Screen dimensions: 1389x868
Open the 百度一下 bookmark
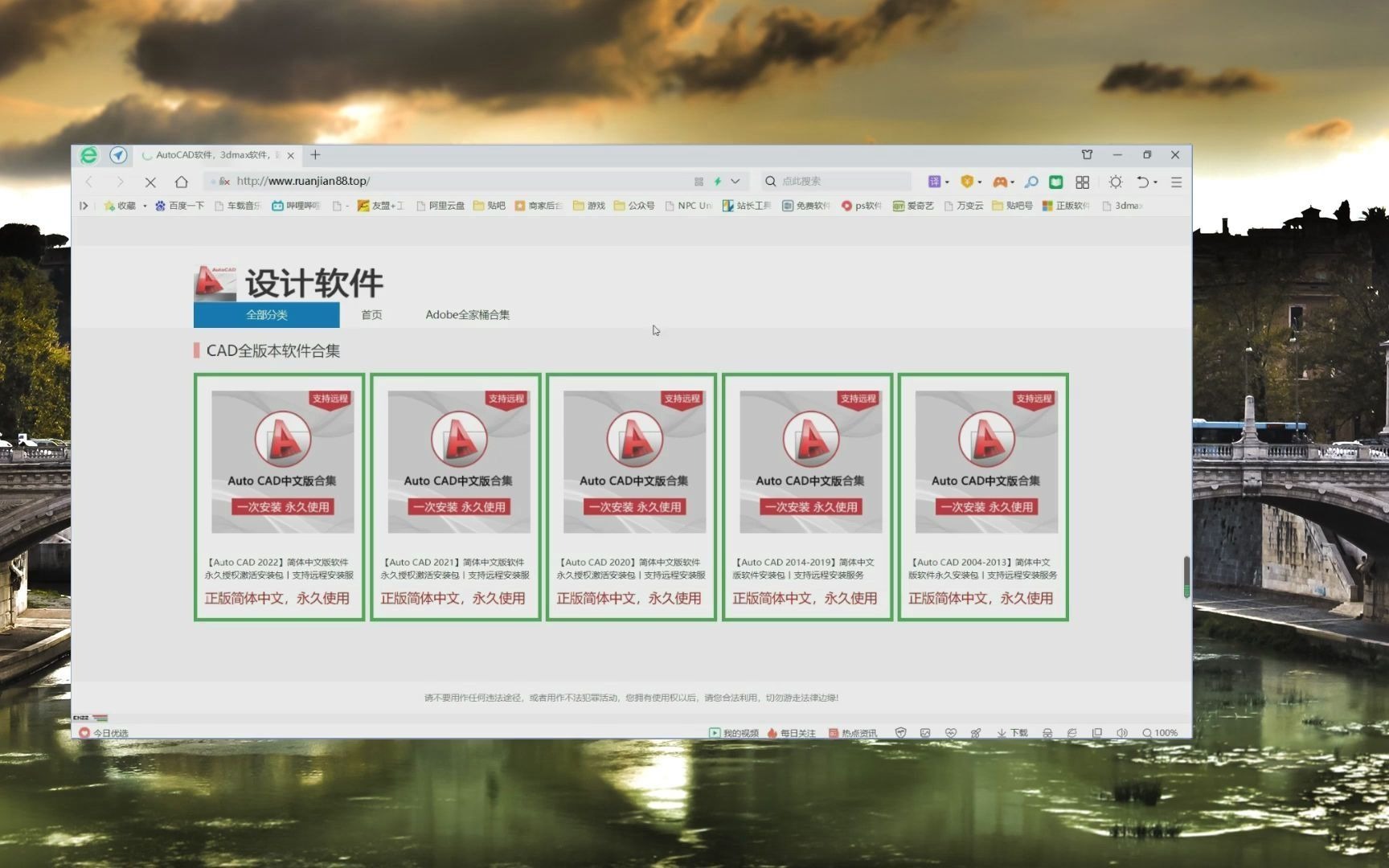click(x=179, y=206)
